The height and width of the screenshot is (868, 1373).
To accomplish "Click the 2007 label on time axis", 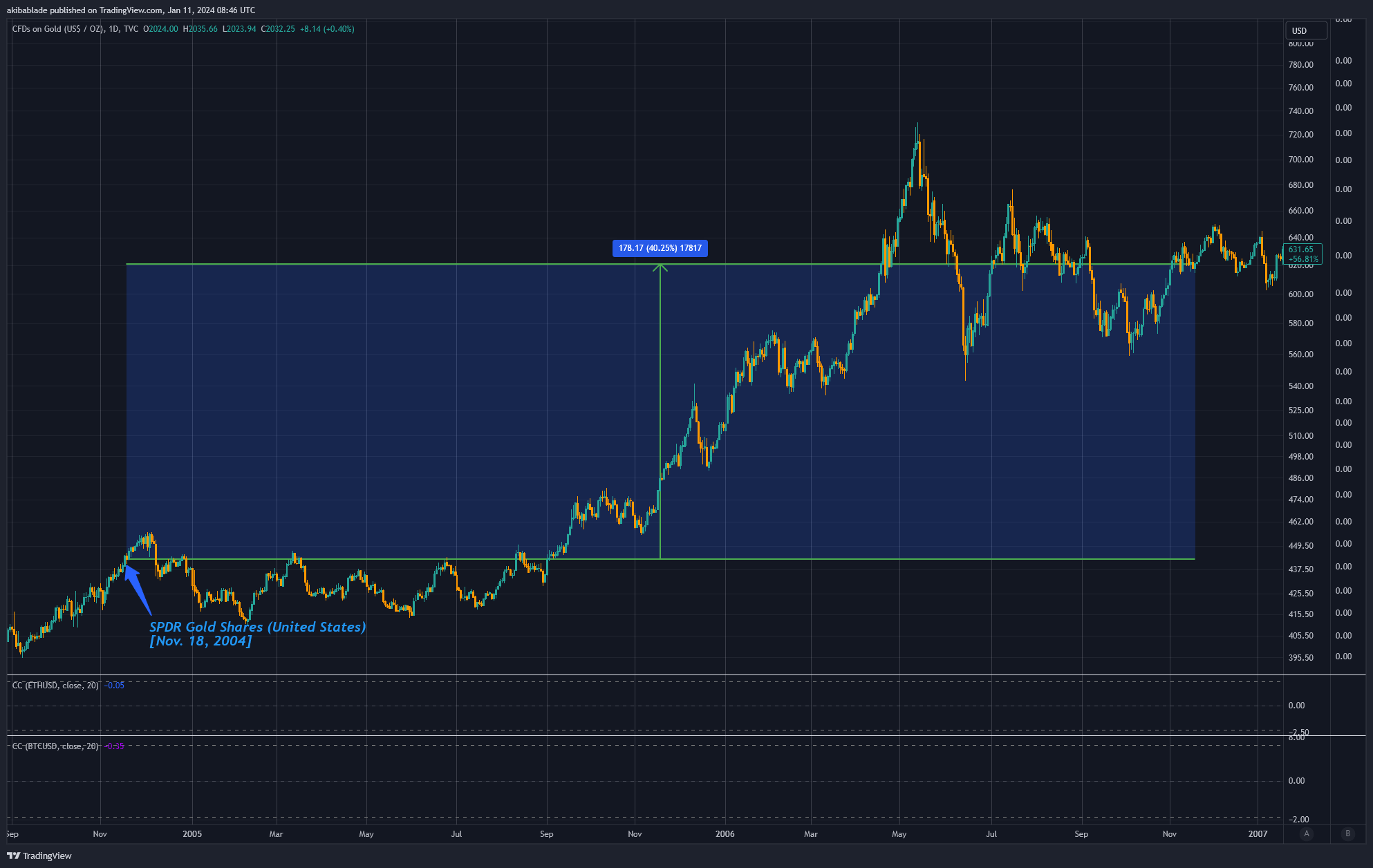I will click(x=1258, y=834).
